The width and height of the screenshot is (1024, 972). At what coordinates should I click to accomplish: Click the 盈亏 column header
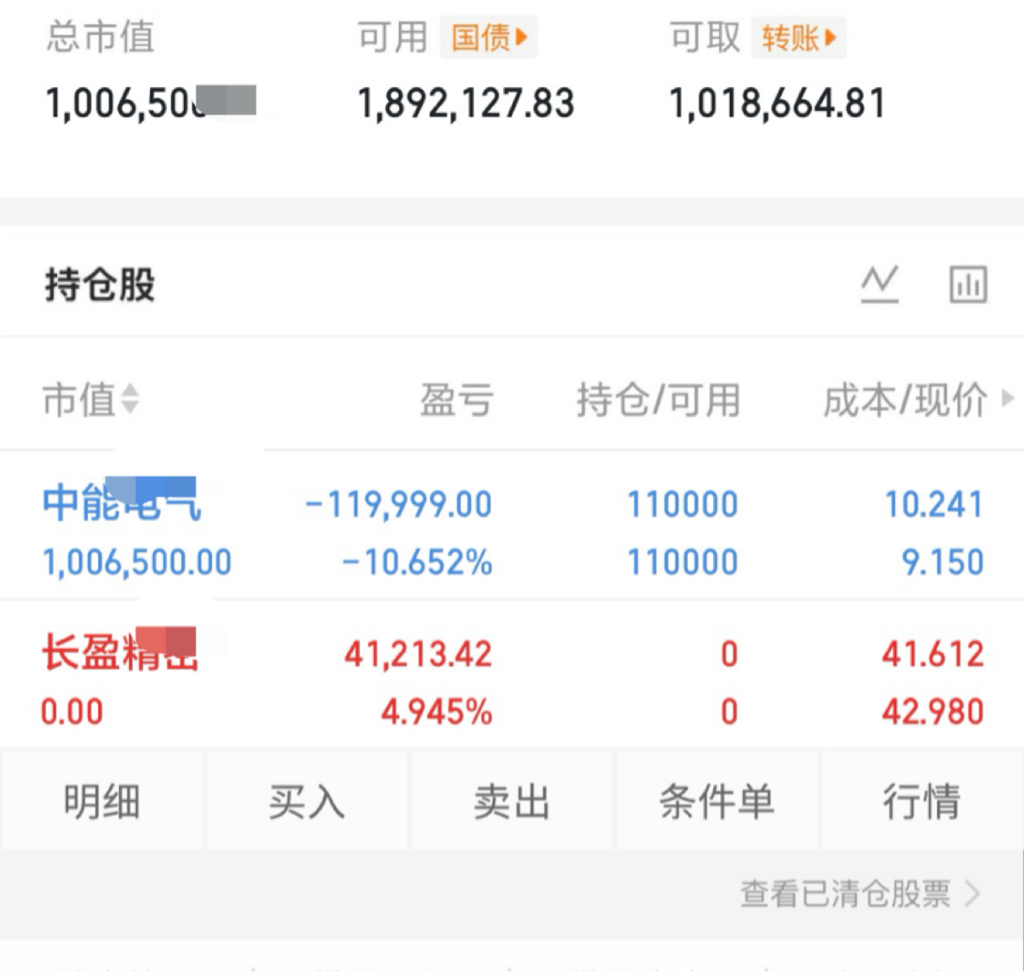click(x=456, y=399)
